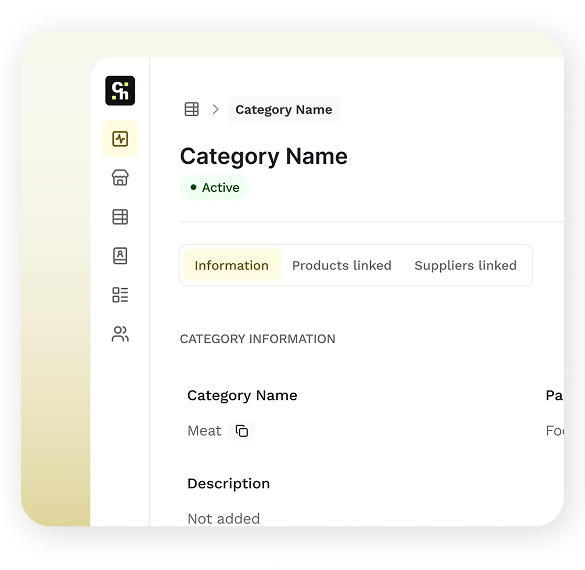The height and width of the screenshot is (570, 585).
Task: Open the contact book icon in sidebar
Action: 120,256
